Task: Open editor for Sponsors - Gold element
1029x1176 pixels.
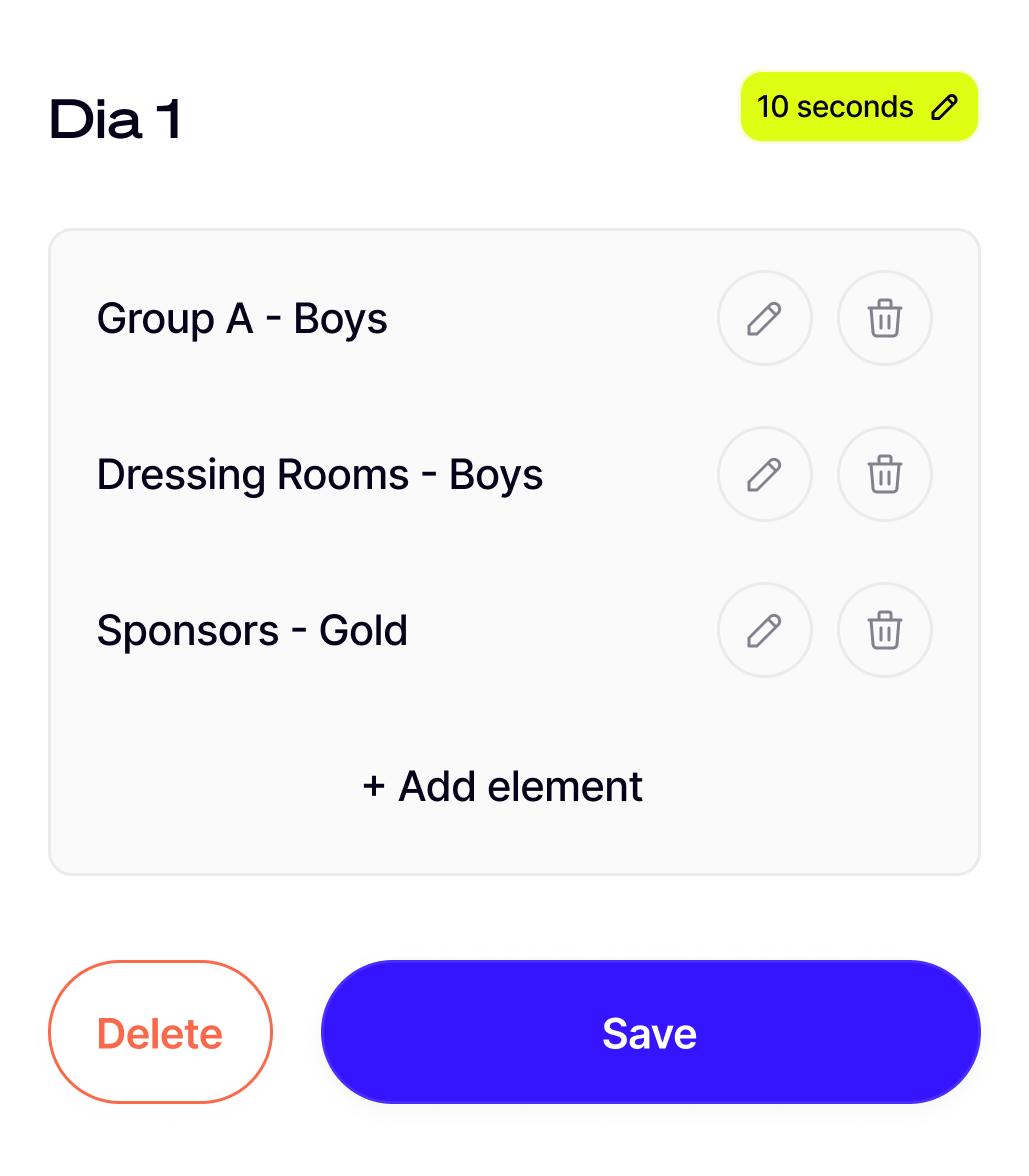Action: point(765,631)
